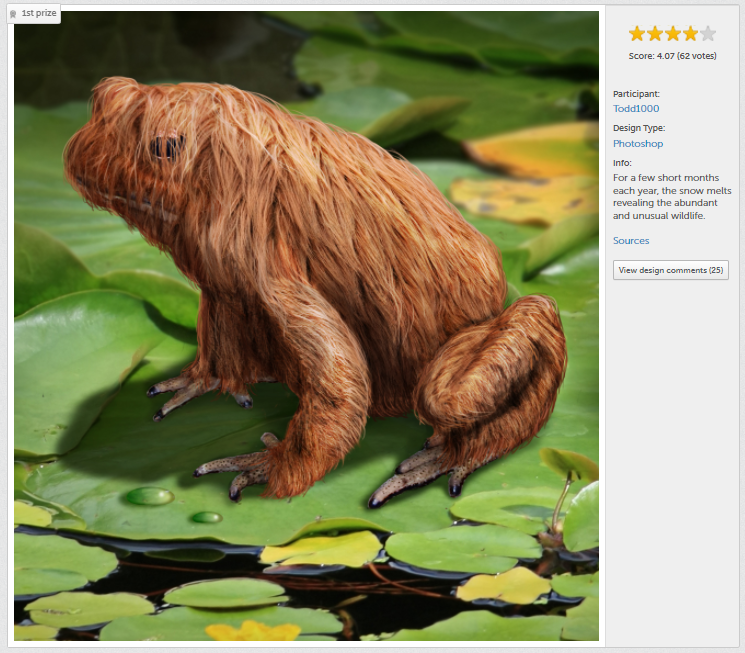The width and height of the screenshot is (745, 653).
Task: Click View design comments (25) button
Action: [670, 270]
